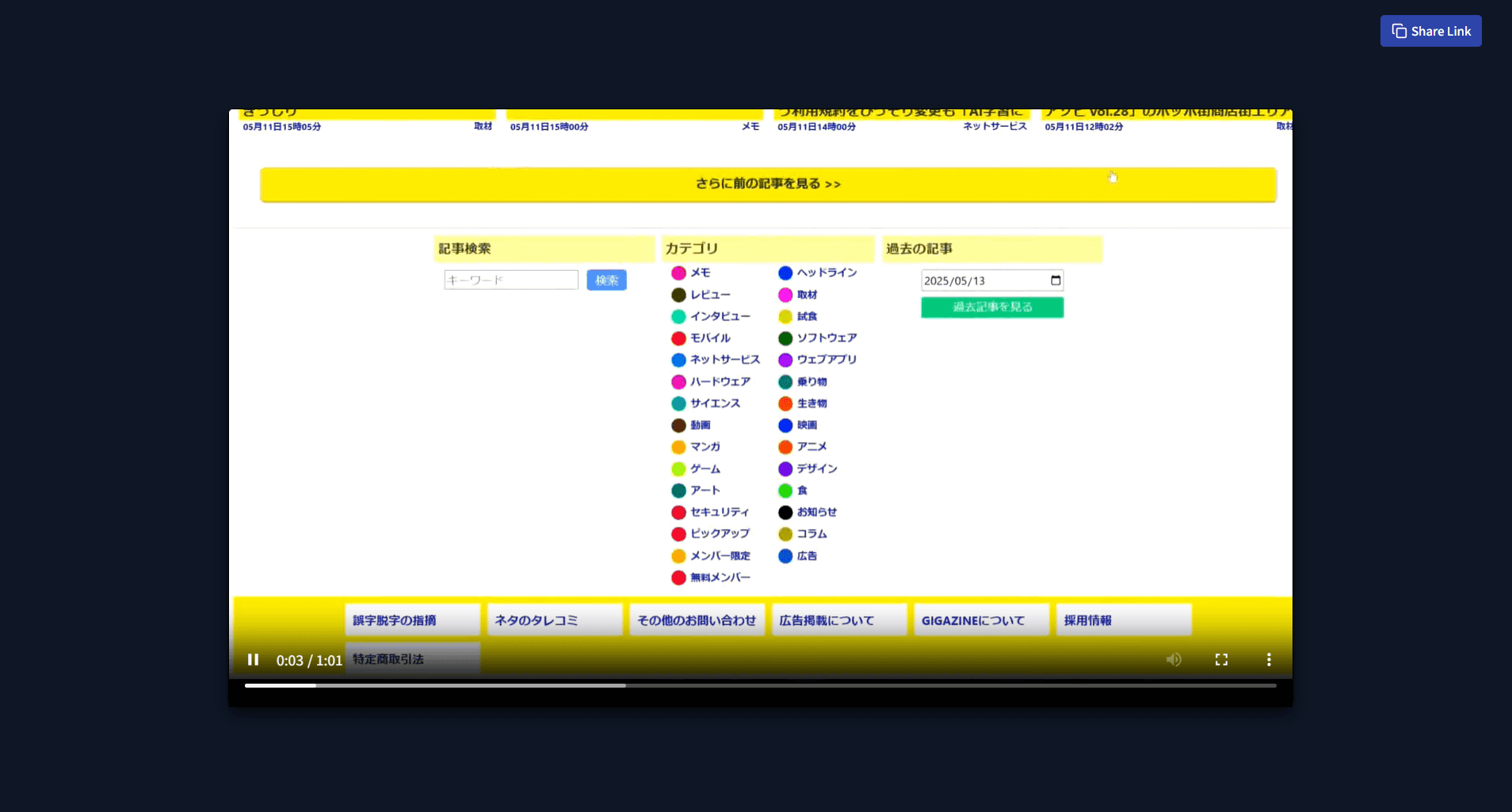Screen dimensions: 1512x812
Task: Select the ヘッドライン category
Action: [x=818, y=273]
